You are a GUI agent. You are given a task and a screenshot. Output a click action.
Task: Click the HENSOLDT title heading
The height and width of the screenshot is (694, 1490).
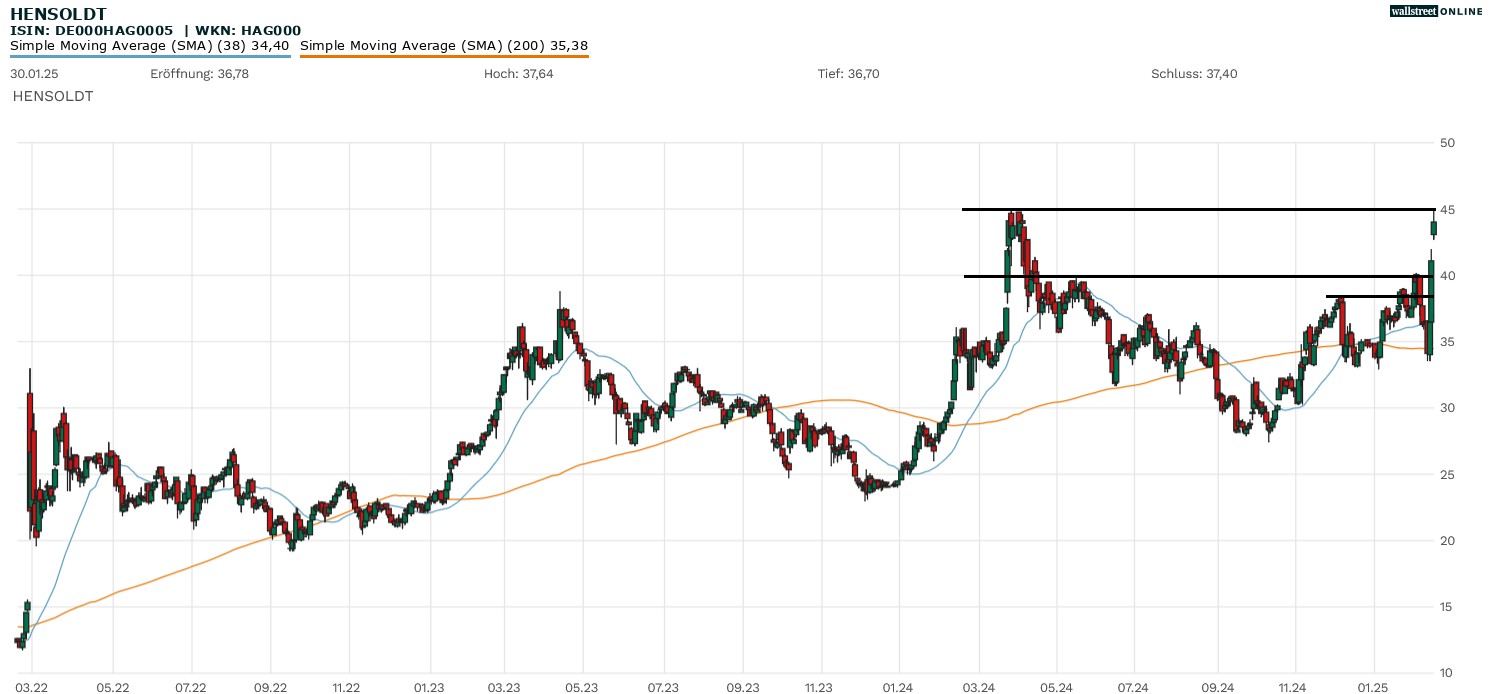point(58,14)
